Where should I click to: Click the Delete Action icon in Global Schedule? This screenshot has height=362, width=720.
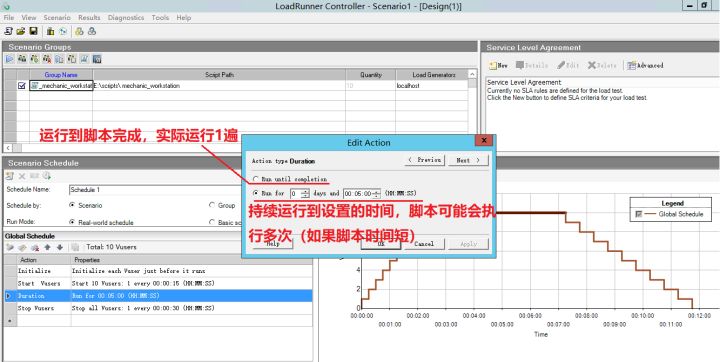(34, 247)
